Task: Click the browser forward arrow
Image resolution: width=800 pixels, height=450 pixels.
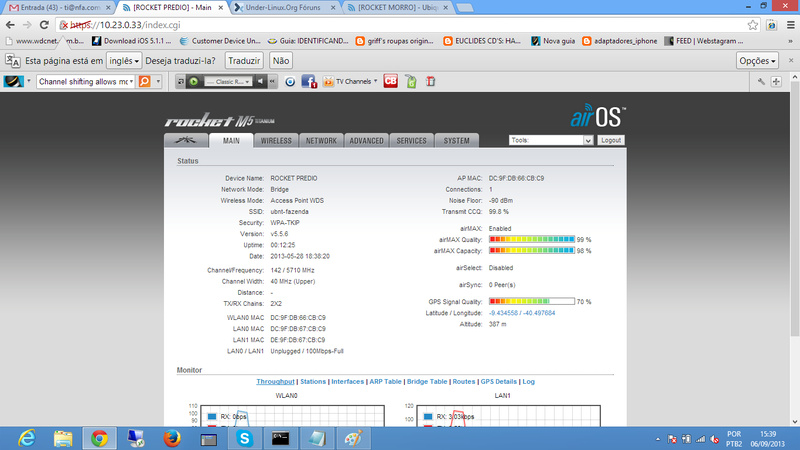Action: click(x=27, y=25)
